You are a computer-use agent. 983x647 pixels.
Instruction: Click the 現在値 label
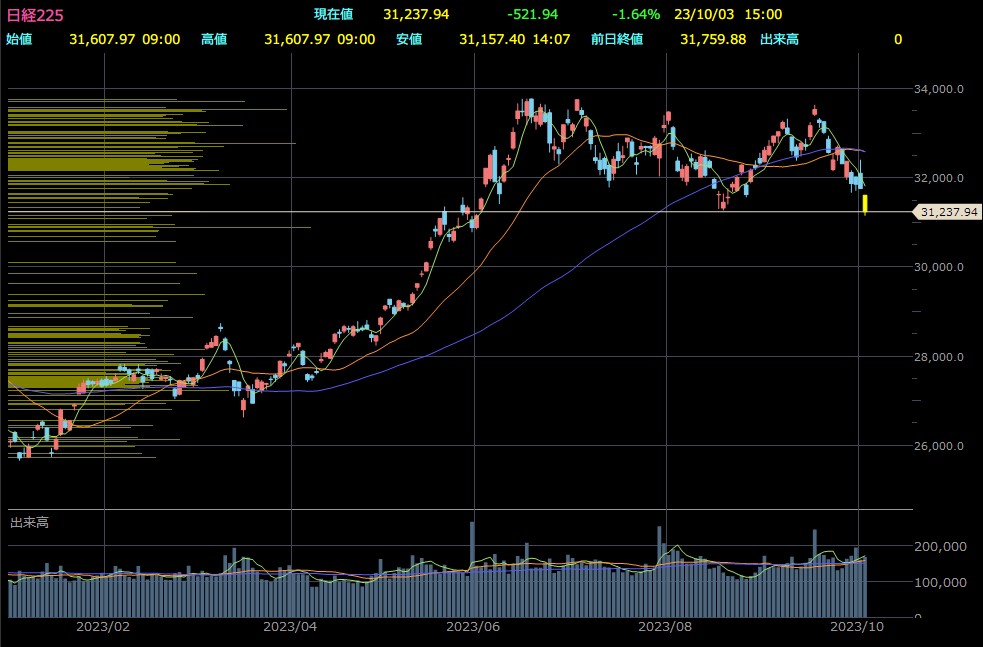(x=334, y=14)
